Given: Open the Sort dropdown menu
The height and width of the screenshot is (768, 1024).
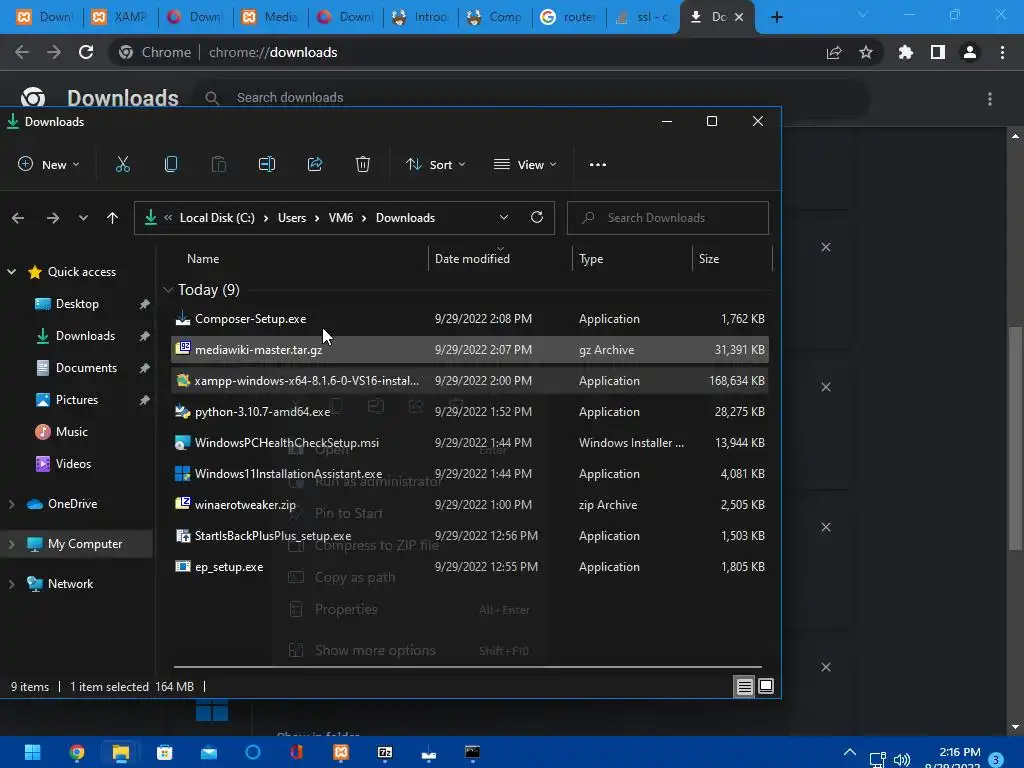Looking at the screenshot, I should (x=436, y=165).
